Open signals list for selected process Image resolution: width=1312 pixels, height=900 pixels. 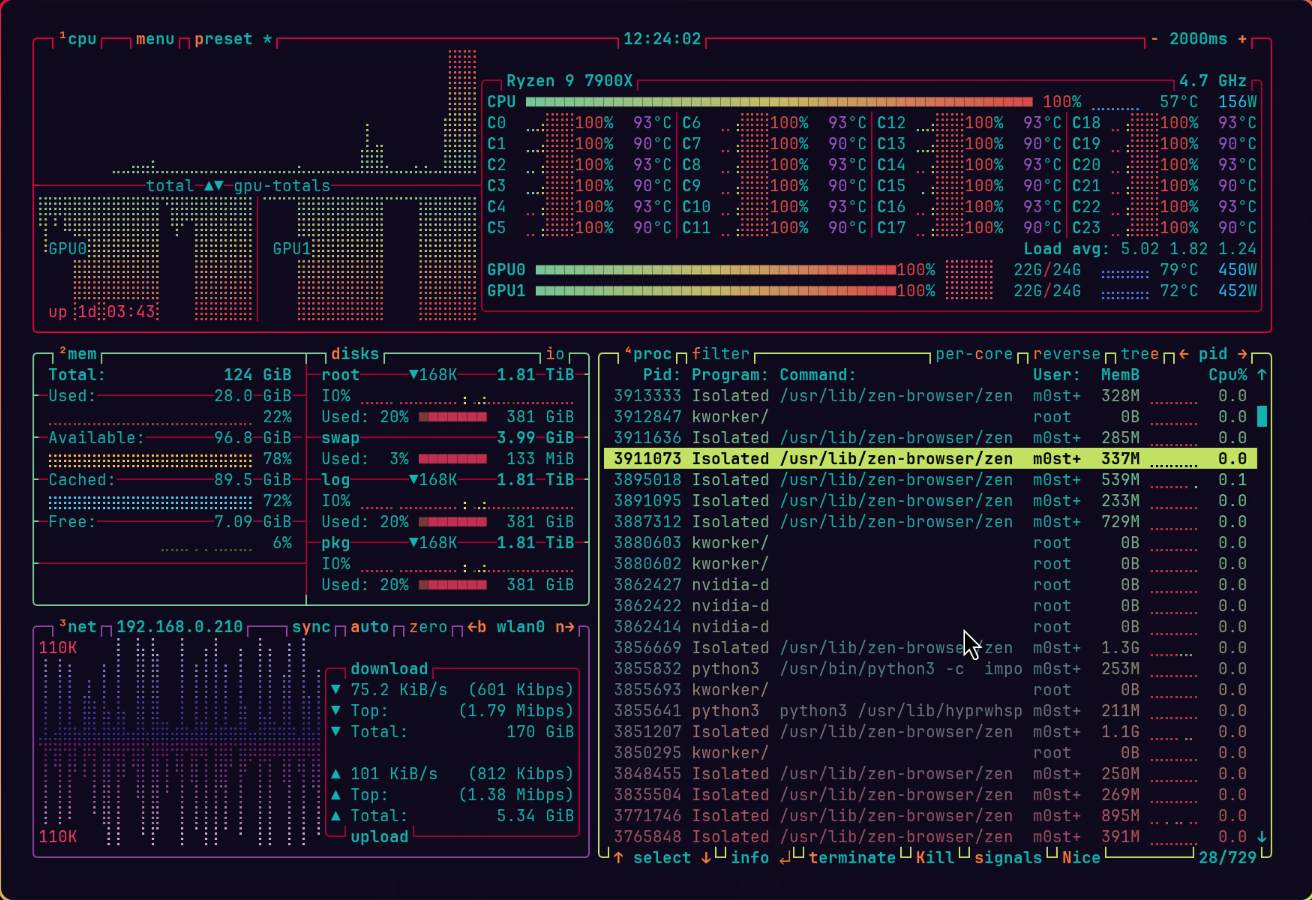pos(1008,857)
